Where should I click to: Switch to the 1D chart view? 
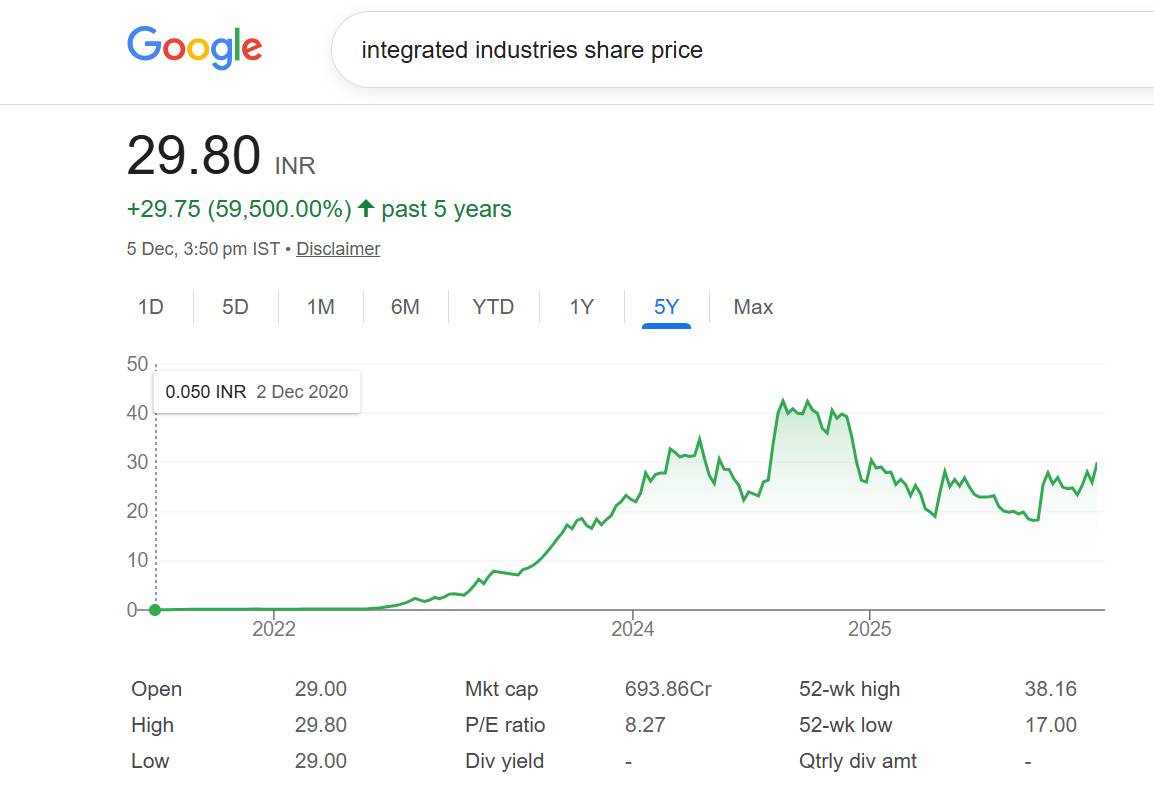point(151,307)
